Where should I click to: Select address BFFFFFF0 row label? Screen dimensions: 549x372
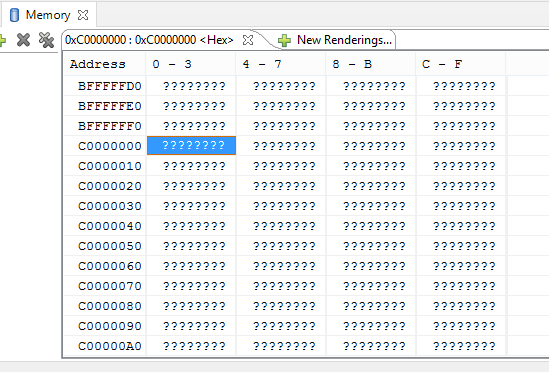110,126
